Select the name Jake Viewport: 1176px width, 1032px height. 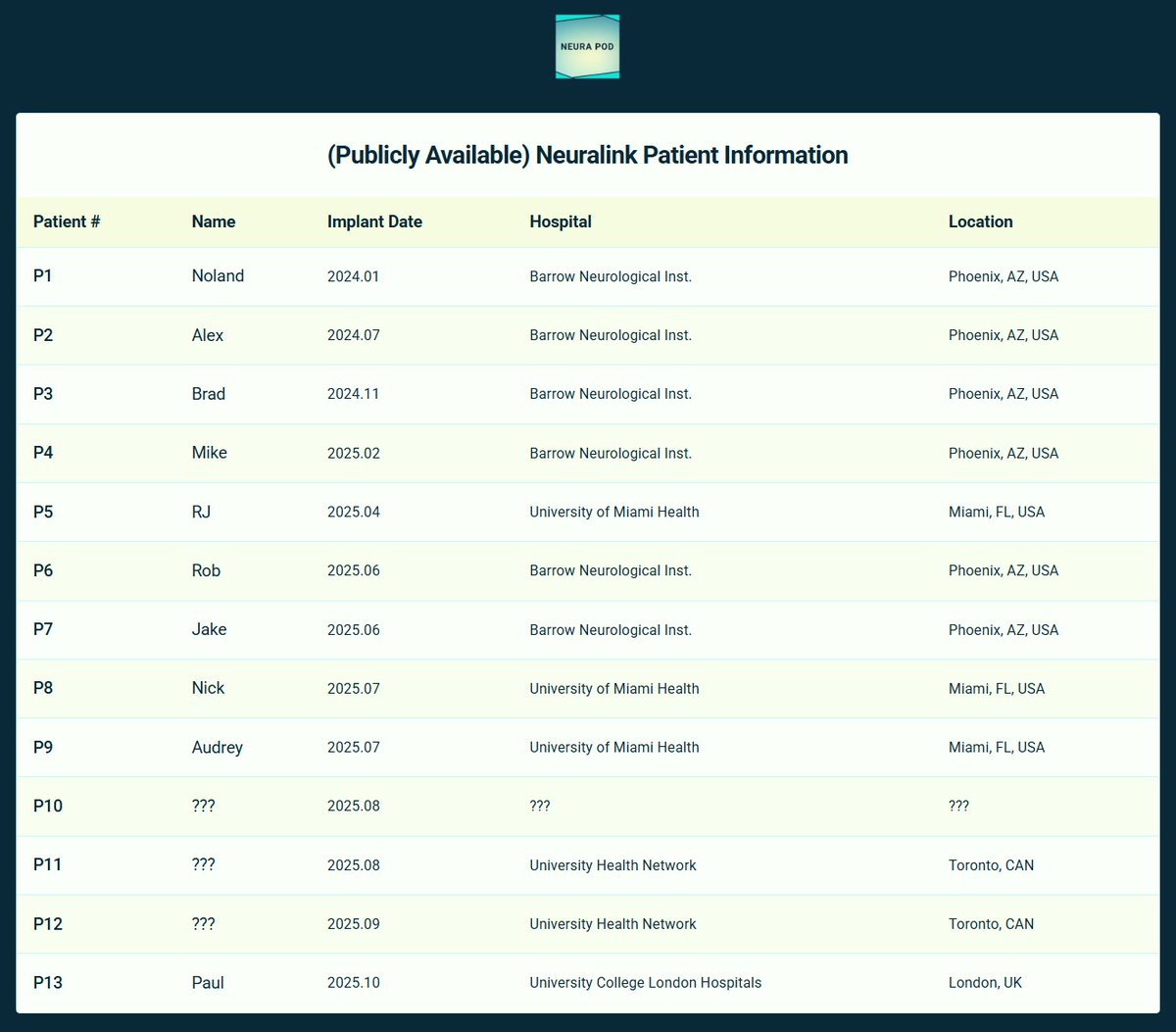point(209,629)
